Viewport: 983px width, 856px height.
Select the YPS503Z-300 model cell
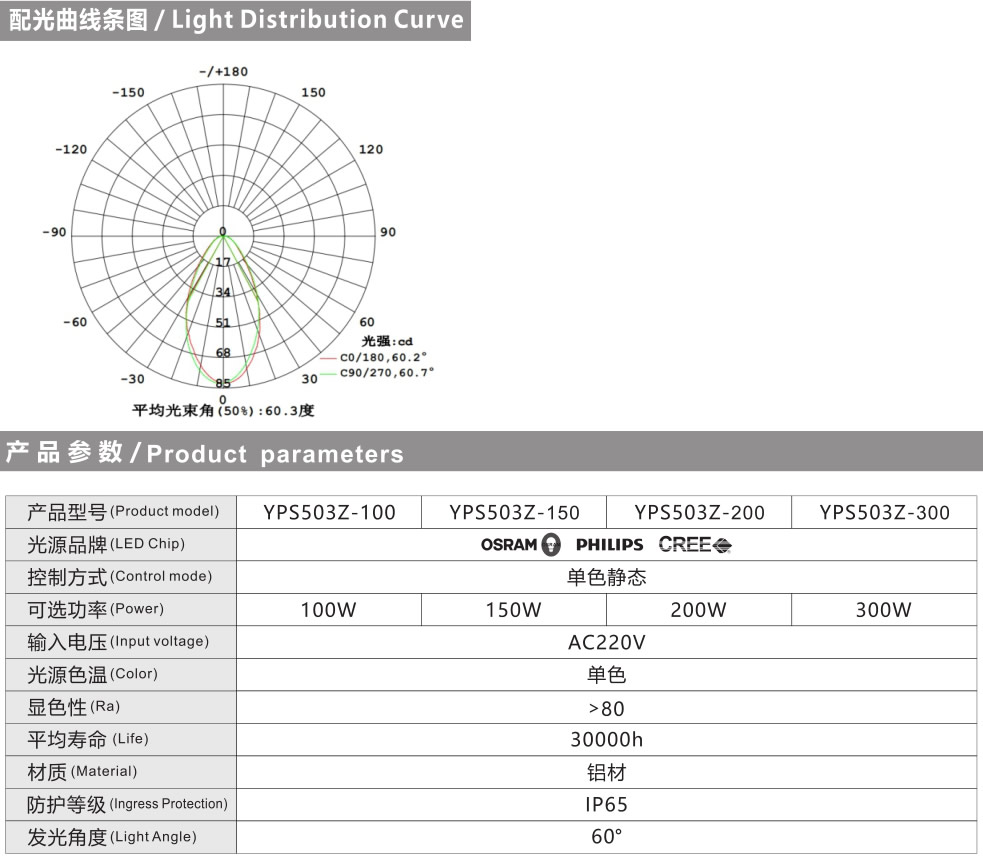[x=884, y=513]
